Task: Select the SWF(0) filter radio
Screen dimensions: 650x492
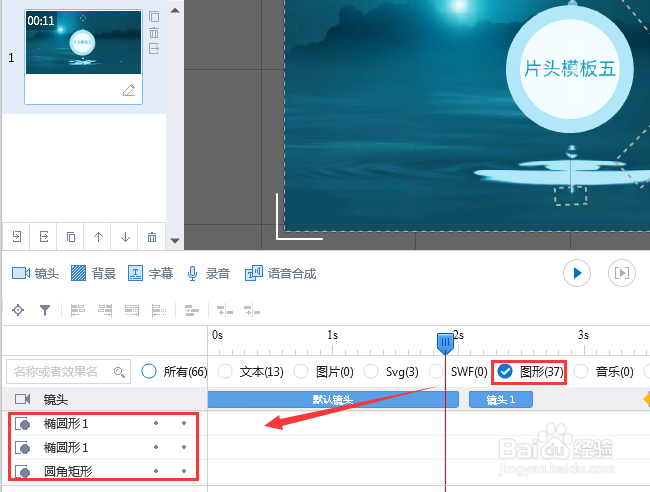Action: 436,371
